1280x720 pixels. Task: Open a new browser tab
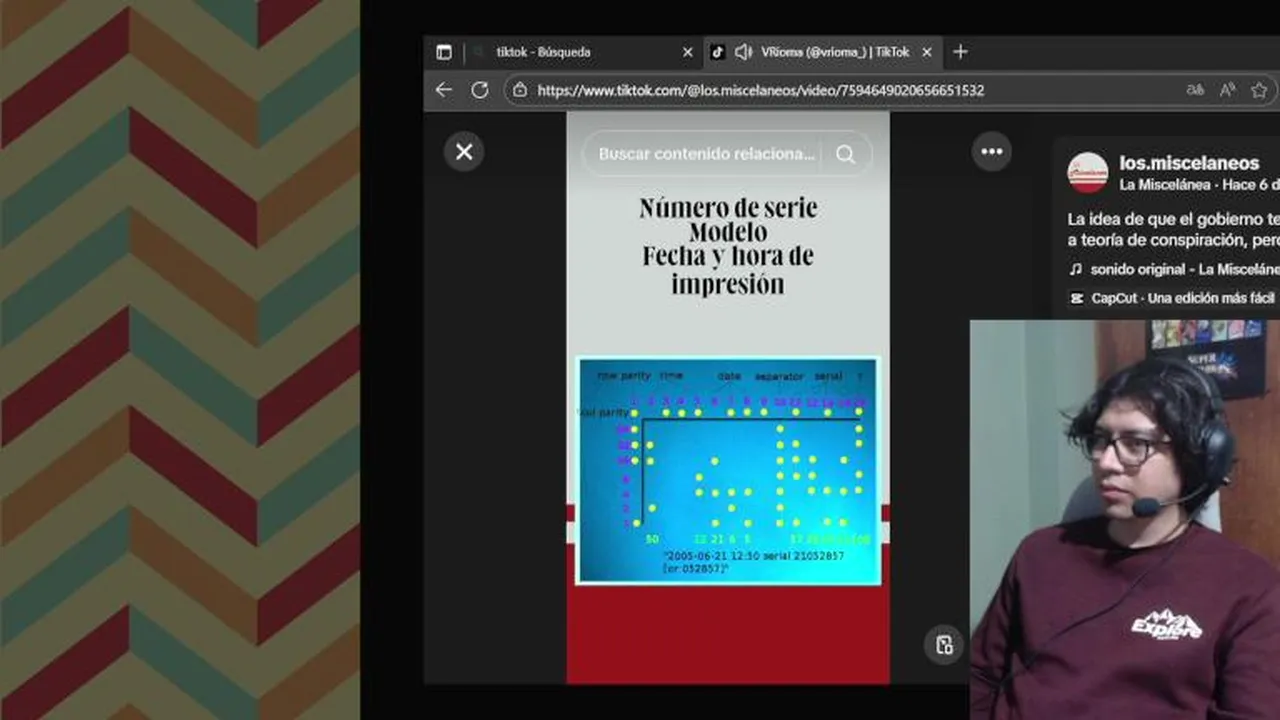960,52
